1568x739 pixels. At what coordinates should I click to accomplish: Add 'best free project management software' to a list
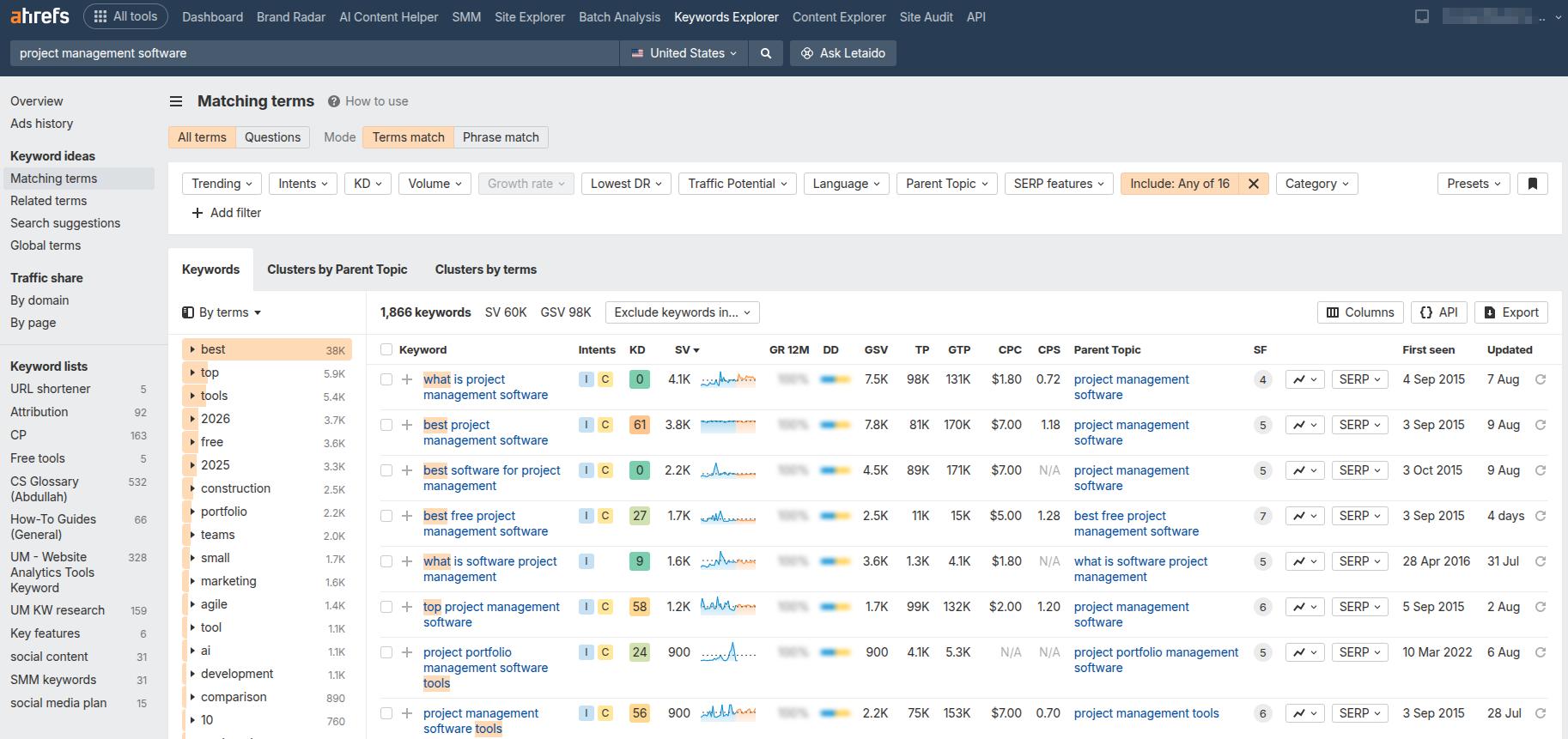407,516
